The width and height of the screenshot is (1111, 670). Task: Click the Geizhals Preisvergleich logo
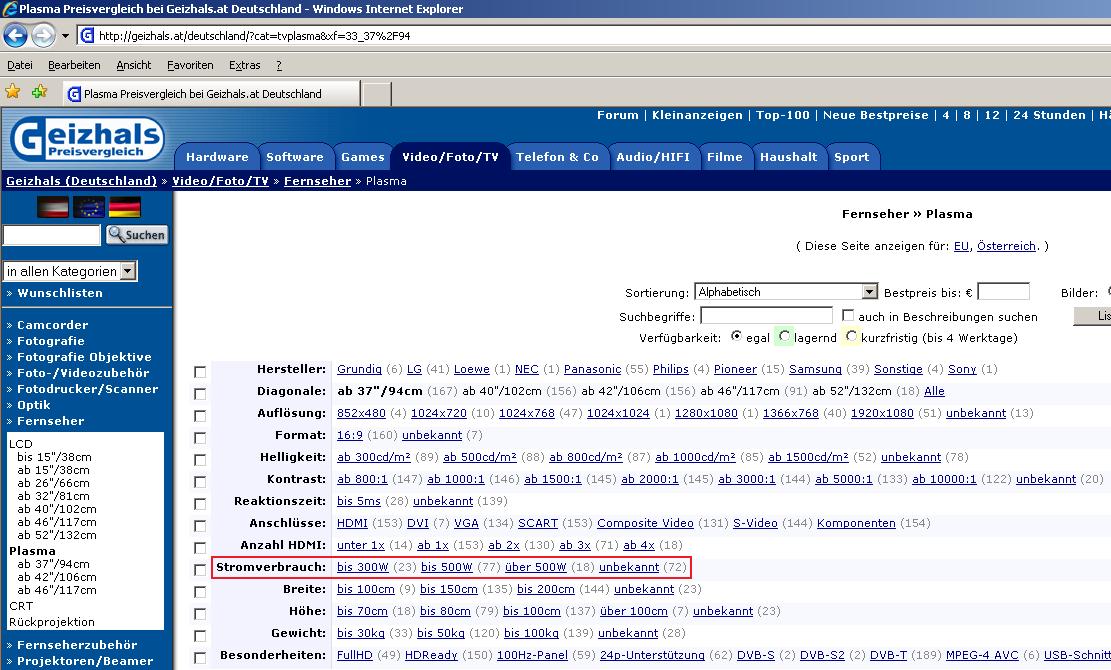click(x=87, y=139)
